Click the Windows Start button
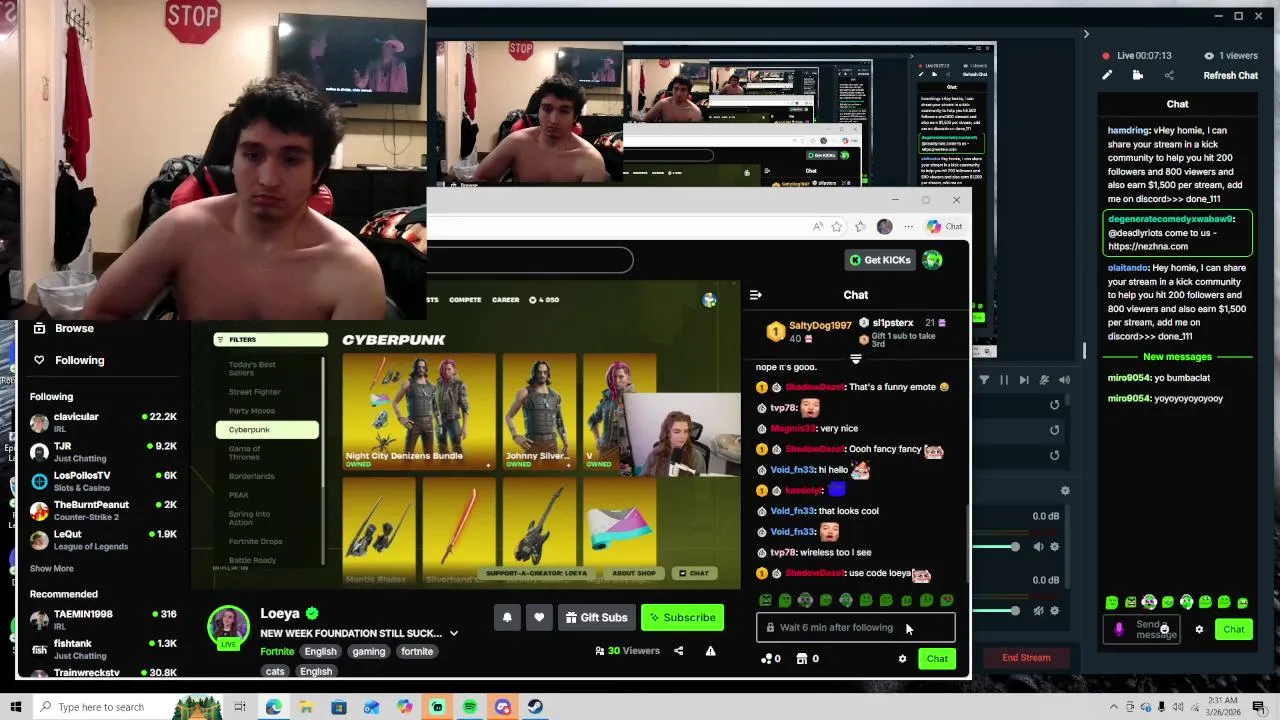Screen dimensions: 1280x720 coord(16,707)
